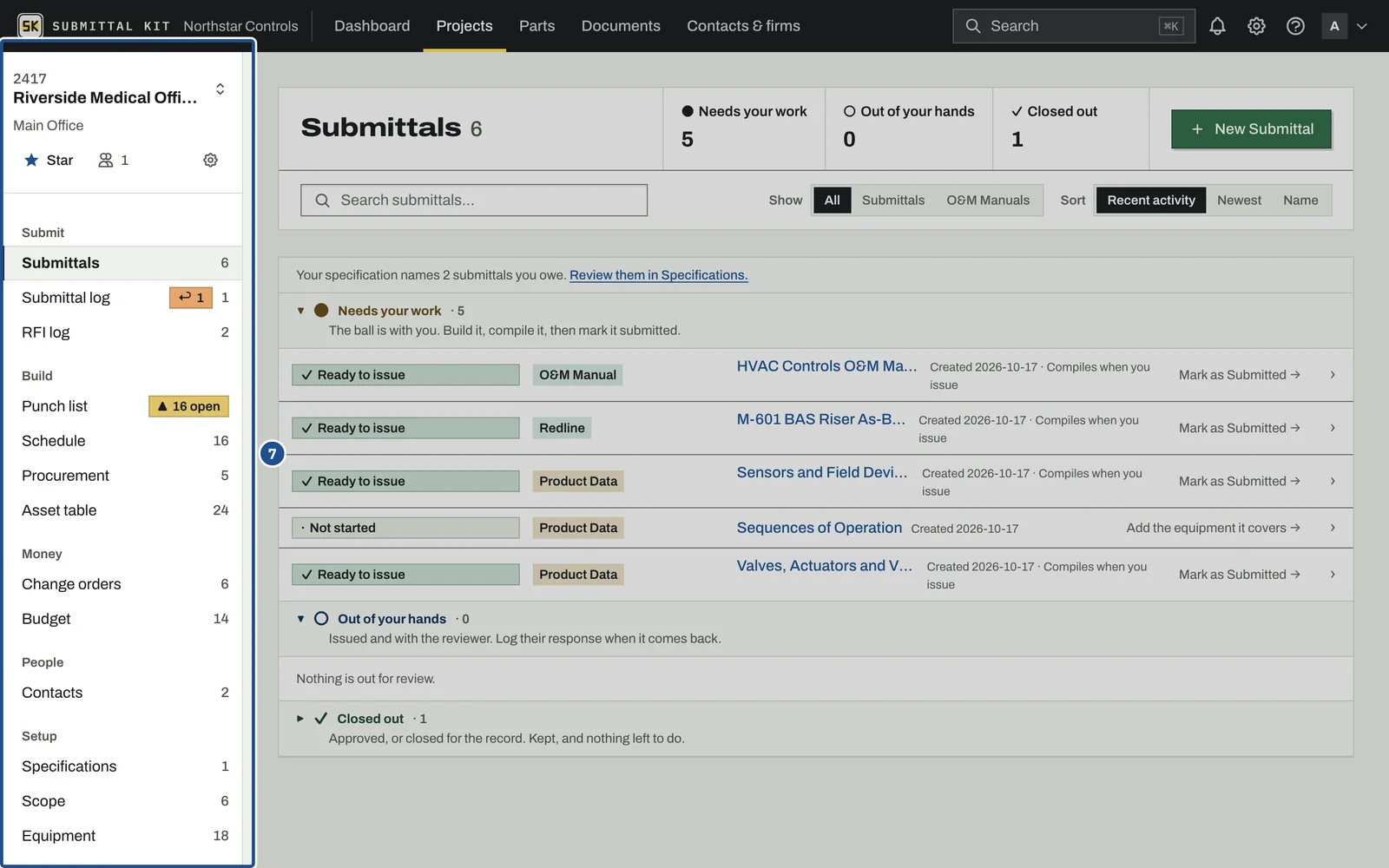Viewport: 1389px width, 868px height.
Task: Open the Documents tab
Action: (621, 26)
